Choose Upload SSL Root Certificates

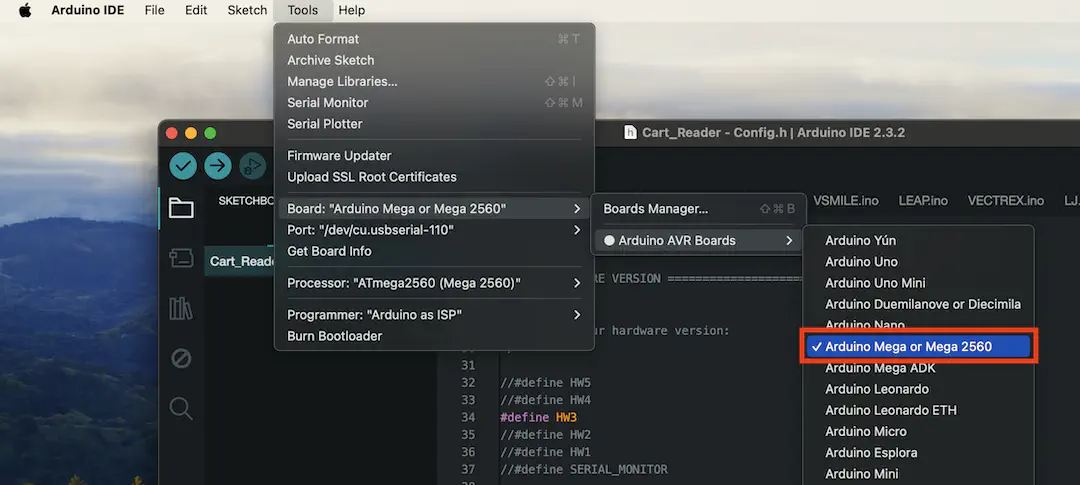point(434,177)
